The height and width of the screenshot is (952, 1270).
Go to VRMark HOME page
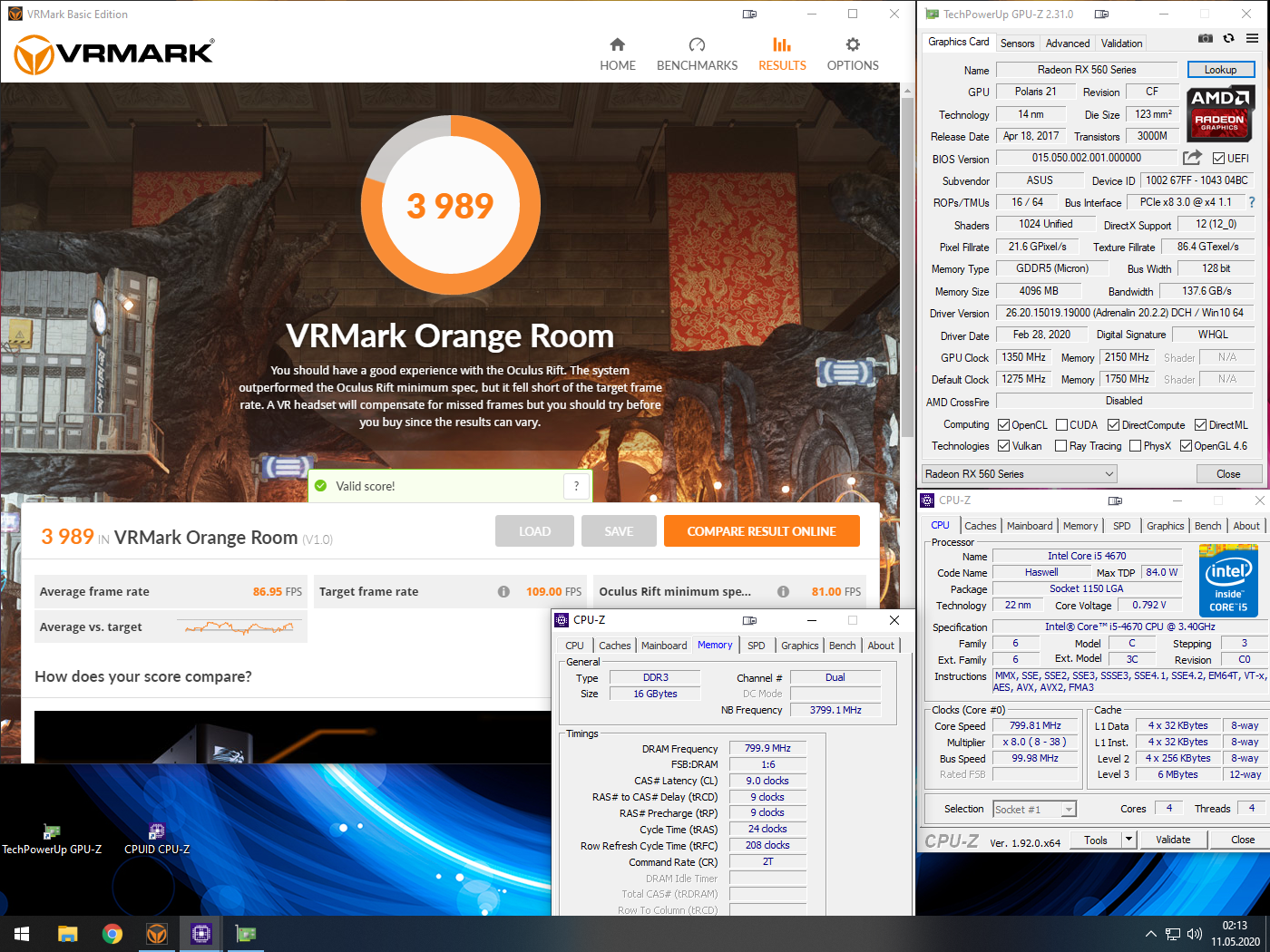click(617, 54)
